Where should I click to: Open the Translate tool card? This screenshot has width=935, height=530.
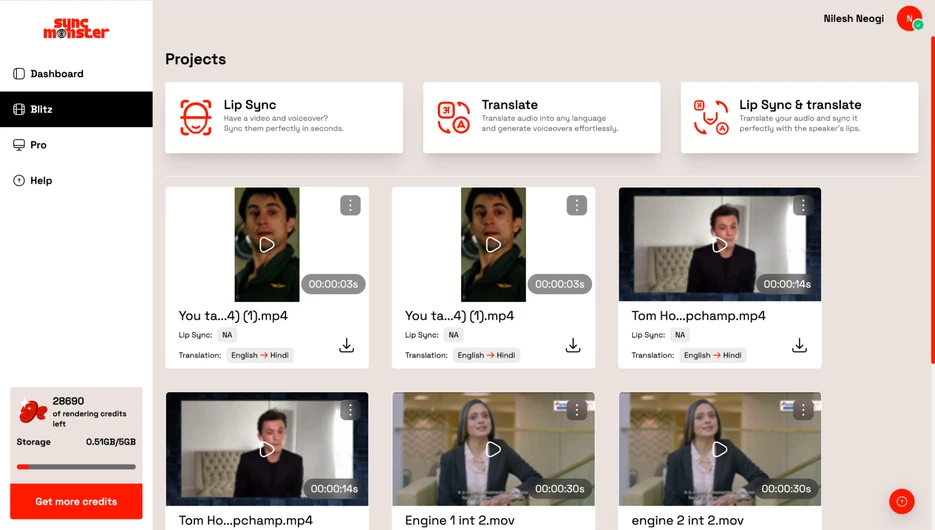point(541,118)
